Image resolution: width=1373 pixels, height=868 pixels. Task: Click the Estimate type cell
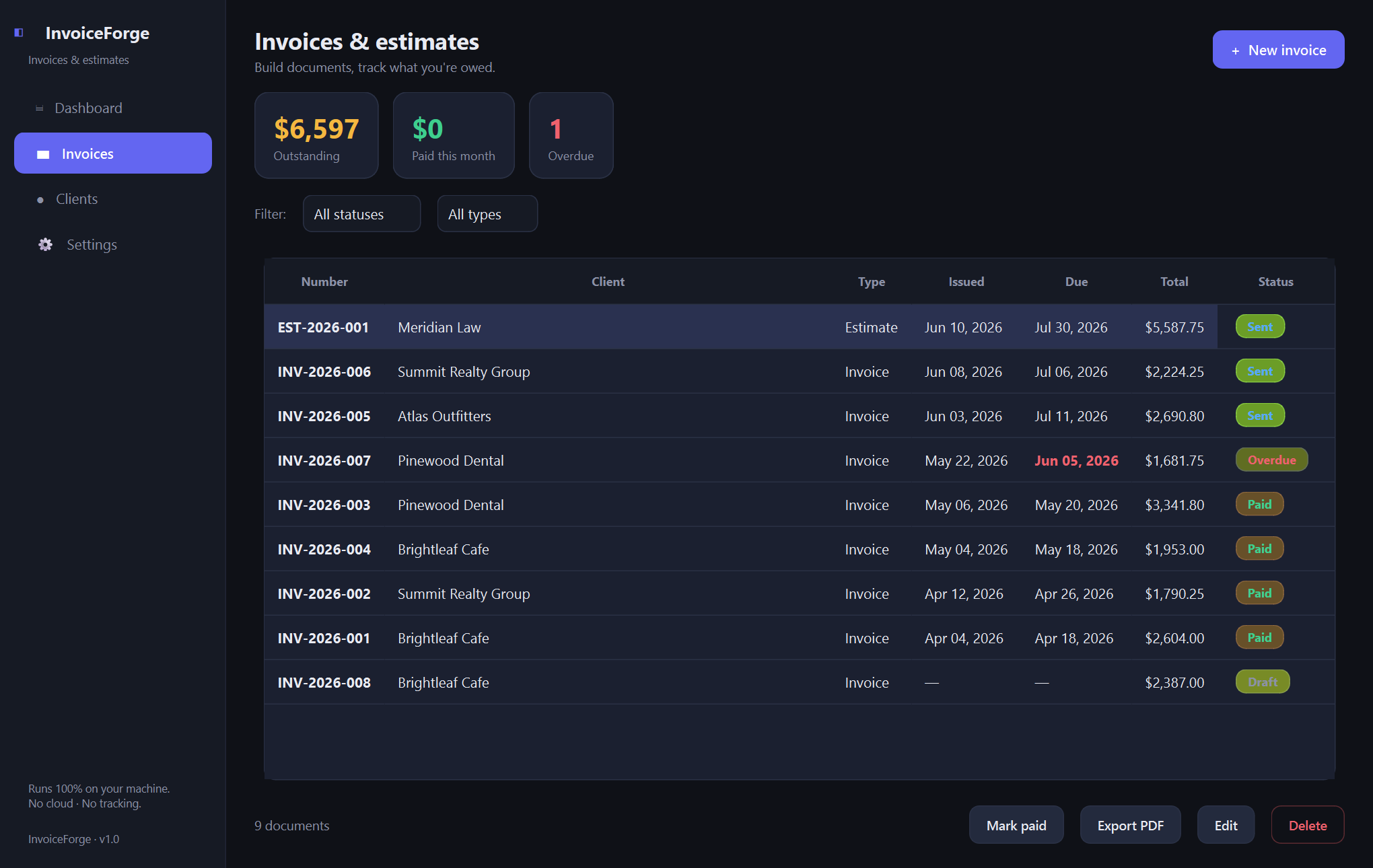(871, 328)
